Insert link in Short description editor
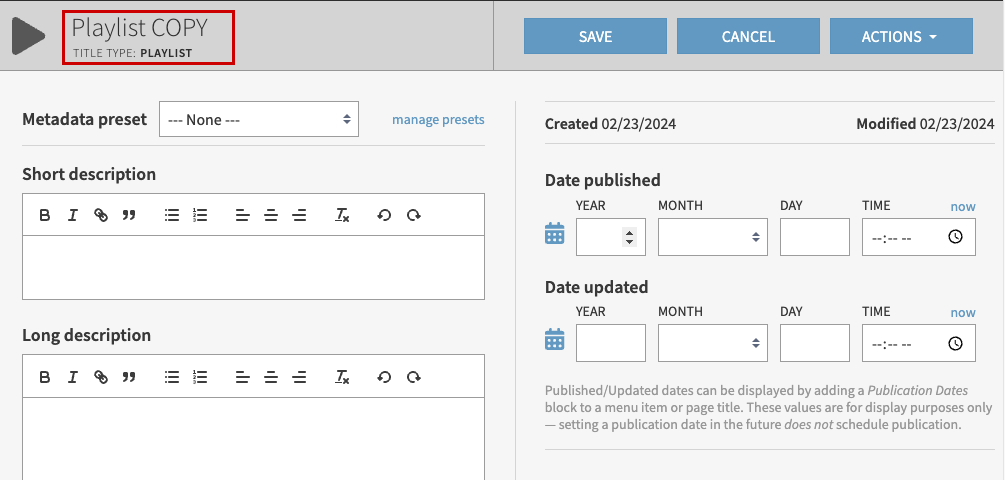The width and height of the screenshot is (1005, 480). coord(101,215)
